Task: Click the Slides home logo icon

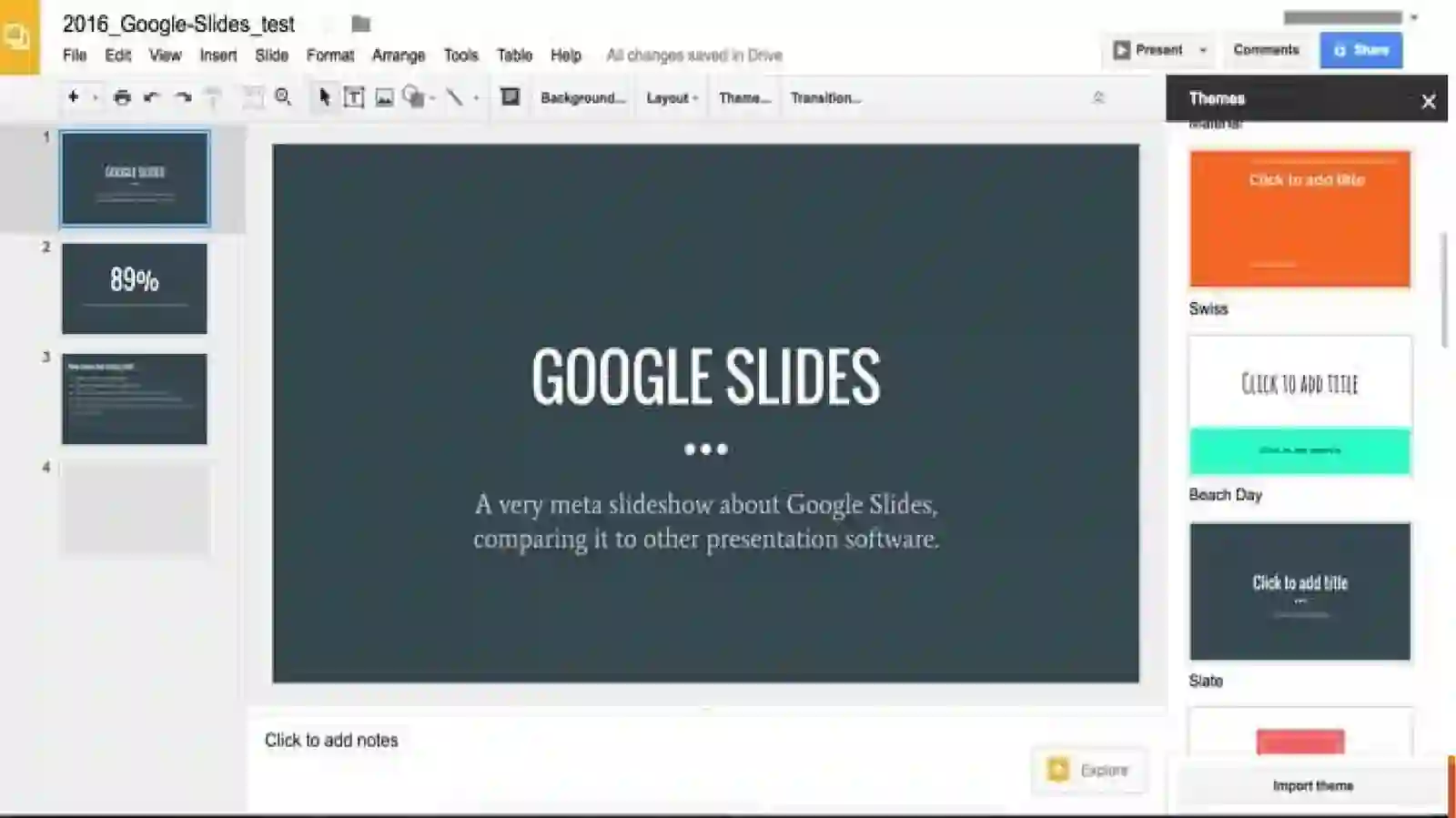Action: pos(19,36)
